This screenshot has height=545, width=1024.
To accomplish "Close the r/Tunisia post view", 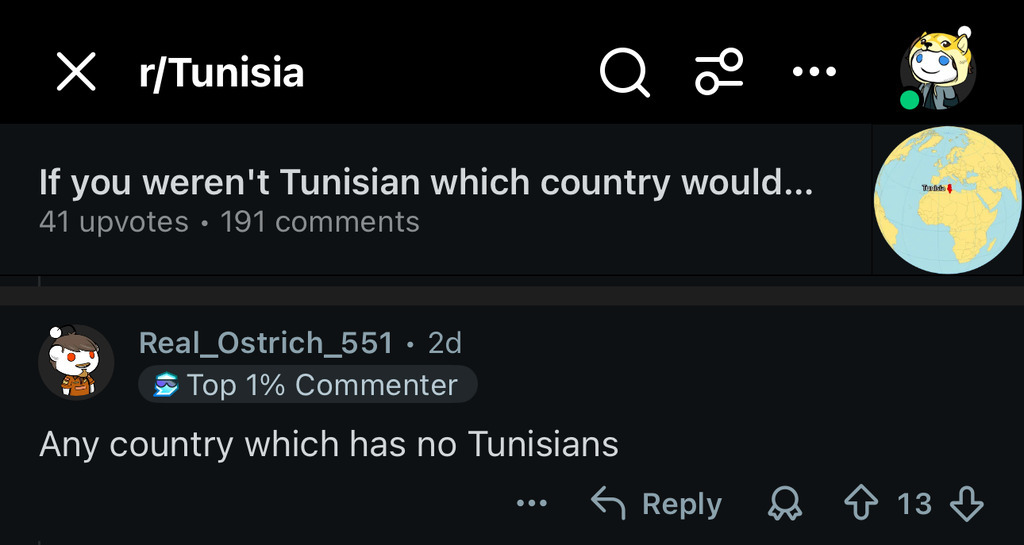I will click(x=75, y=72).
